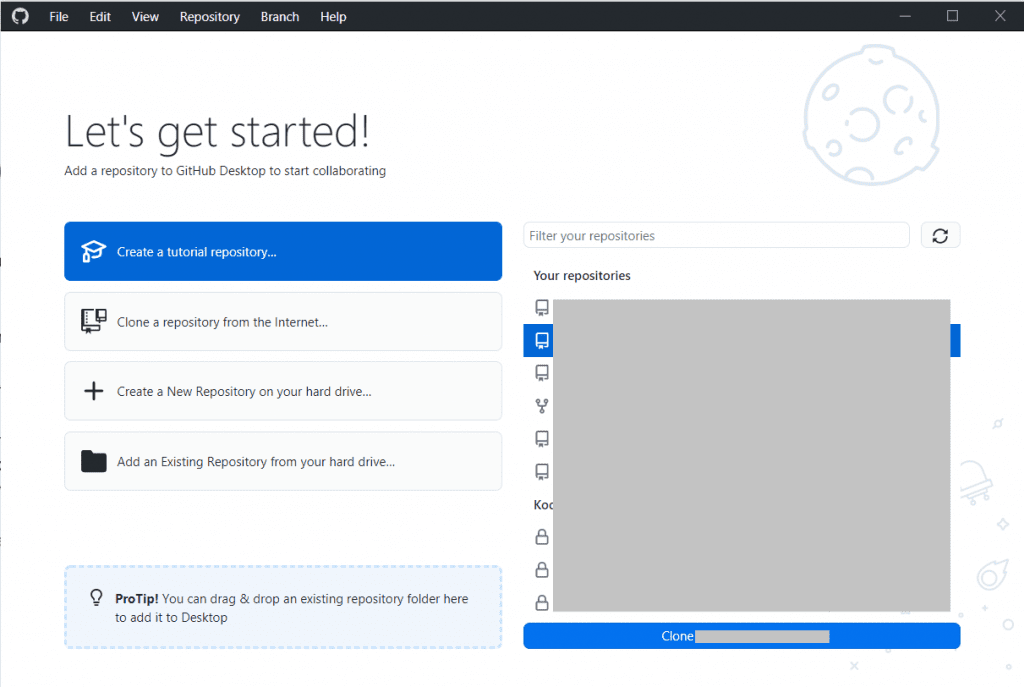The height and width of the screenshot is (687, 1024).
Task: Select the highlighted repository in the list
Action: 740,340
